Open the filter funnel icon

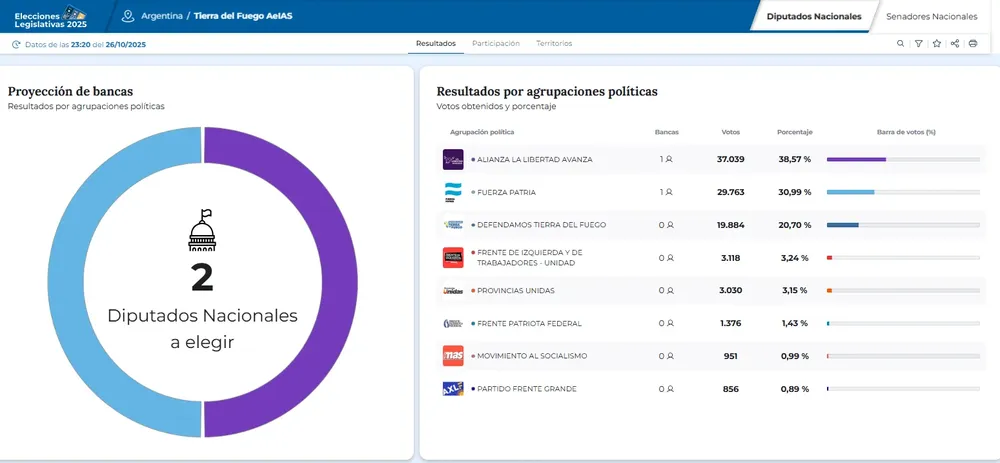(x=918, y=44)
